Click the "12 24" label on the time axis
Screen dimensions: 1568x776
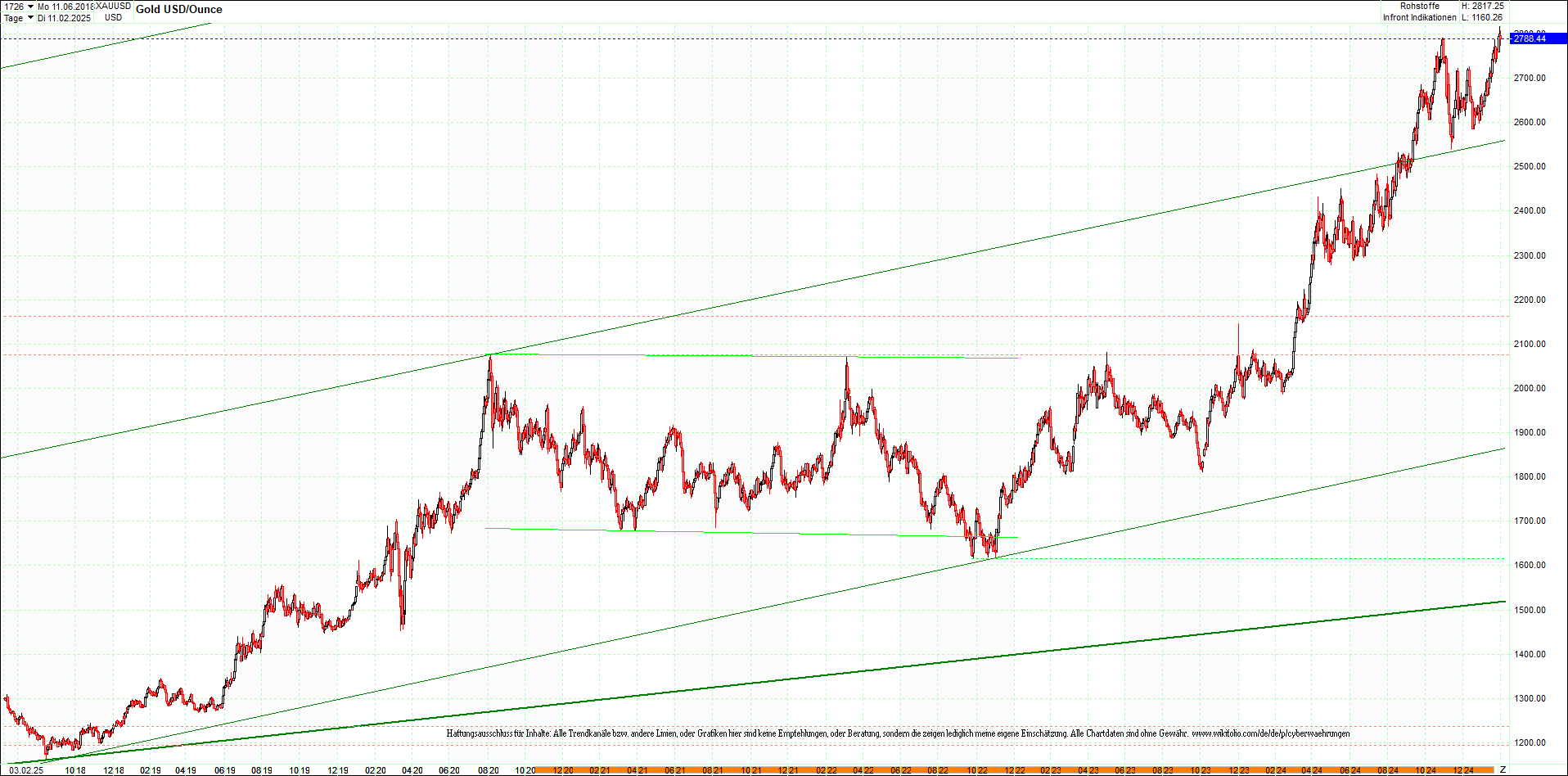pos(1465,769)
